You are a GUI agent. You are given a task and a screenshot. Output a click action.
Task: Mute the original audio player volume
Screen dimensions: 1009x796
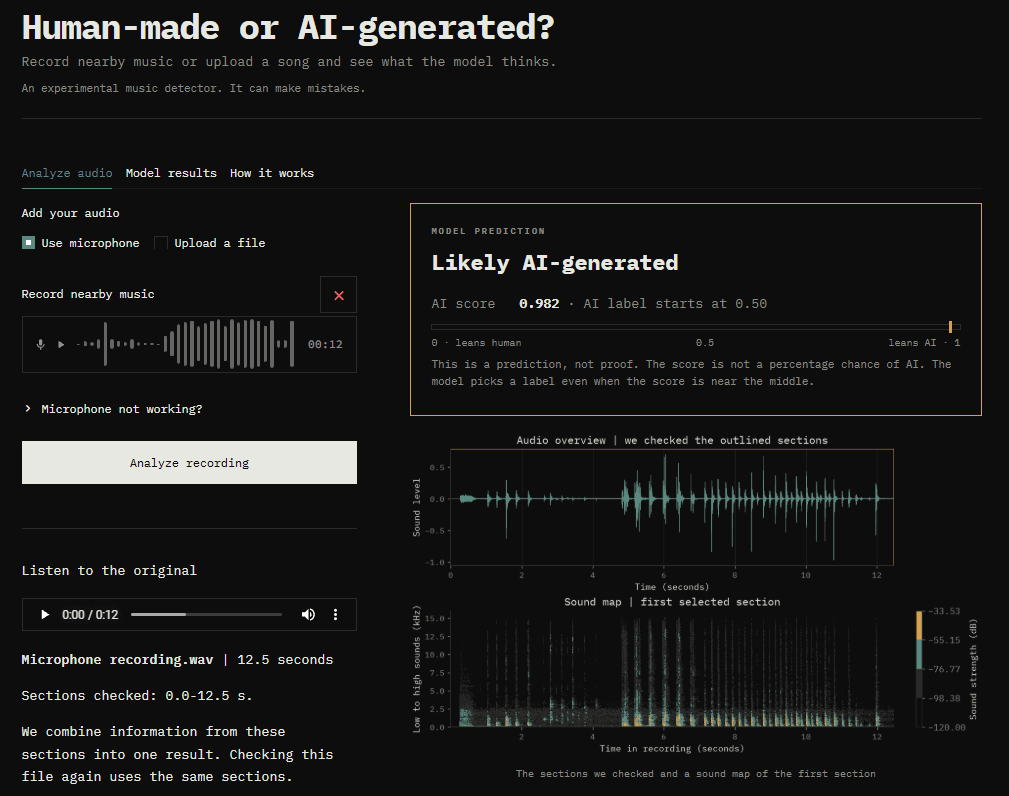pyautogui.click(x=308, y=615)
